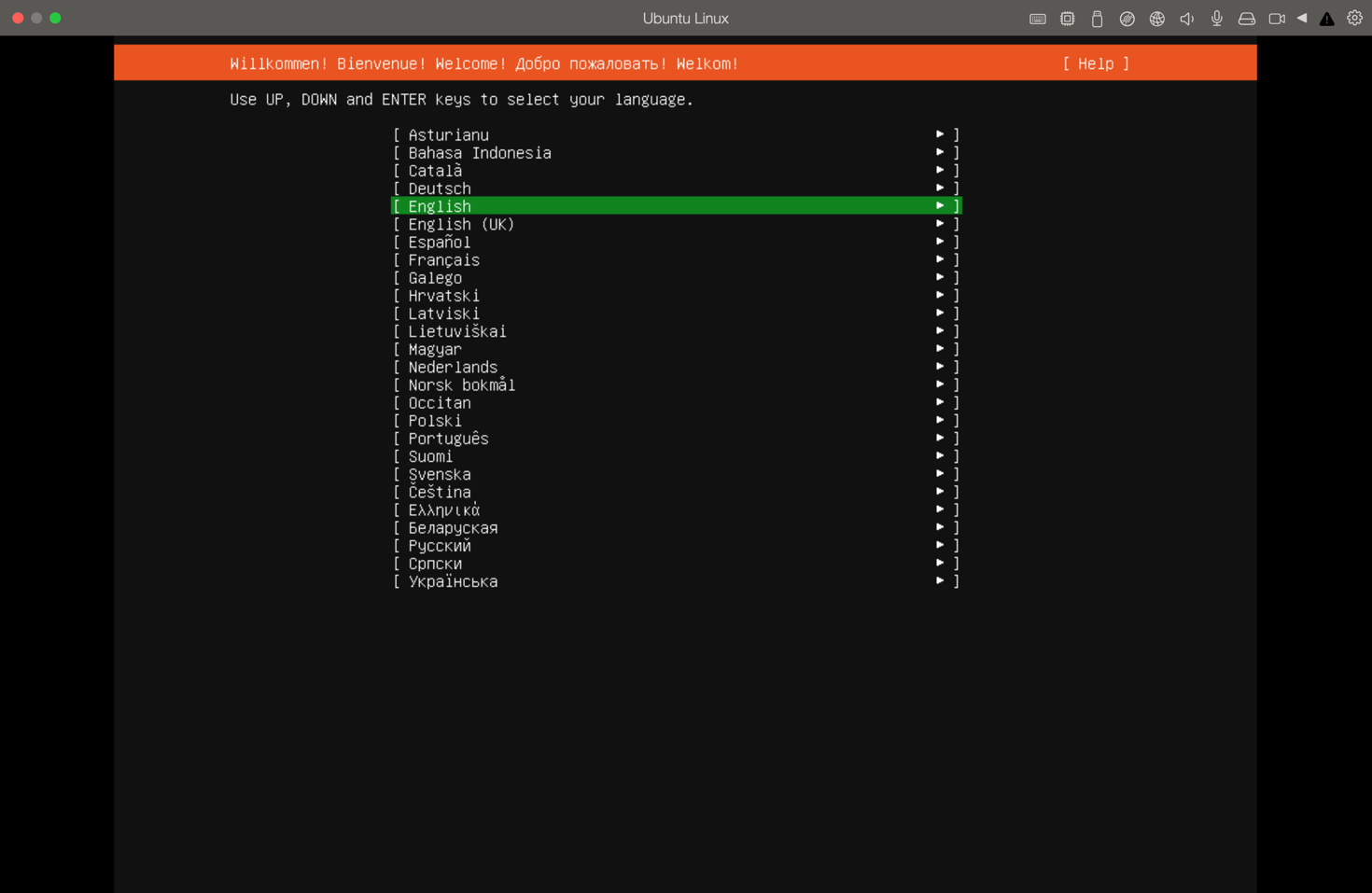Expand the arrow beside Українська
This screenshot has height=893, width=1372.
click(940, 580)
